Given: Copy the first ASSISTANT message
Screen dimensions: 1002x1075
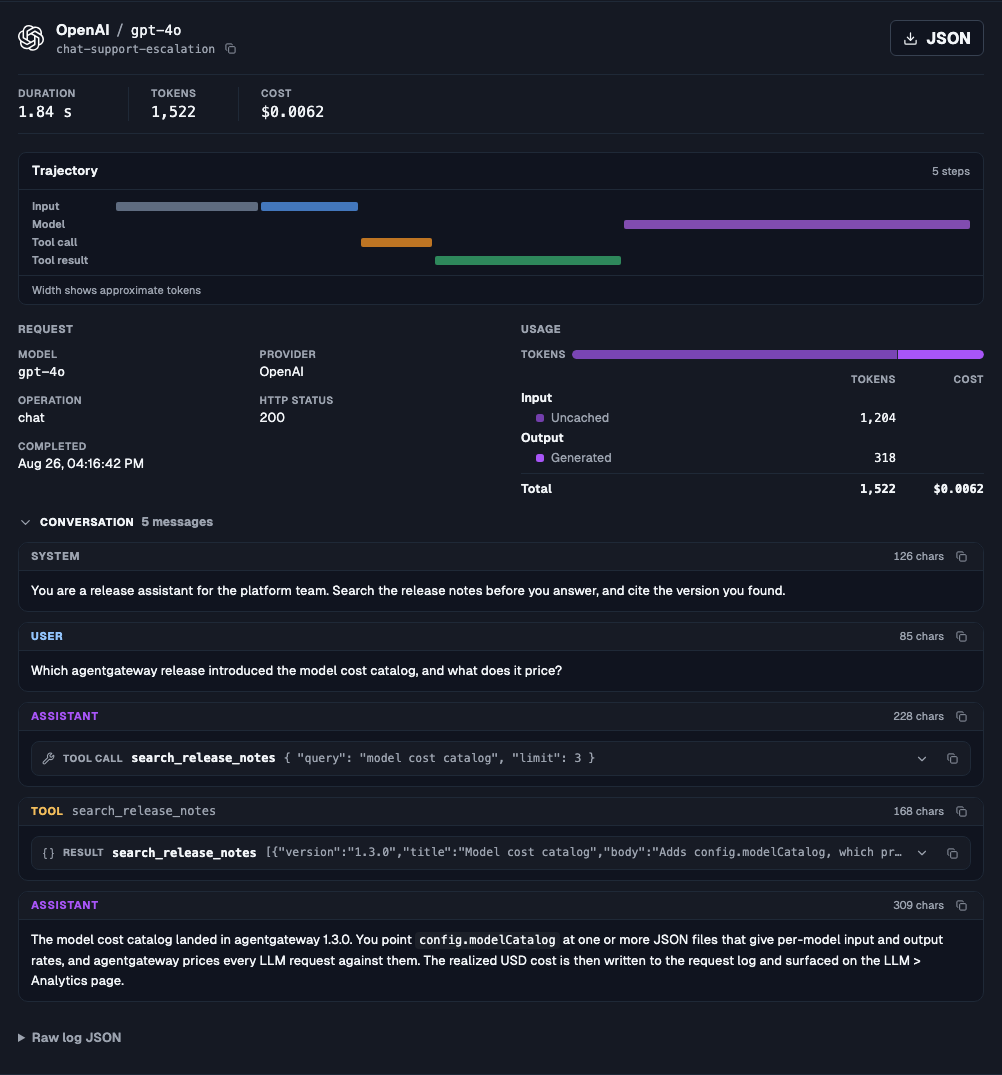Looking at the screenshot, I should [x=962, y=716].
